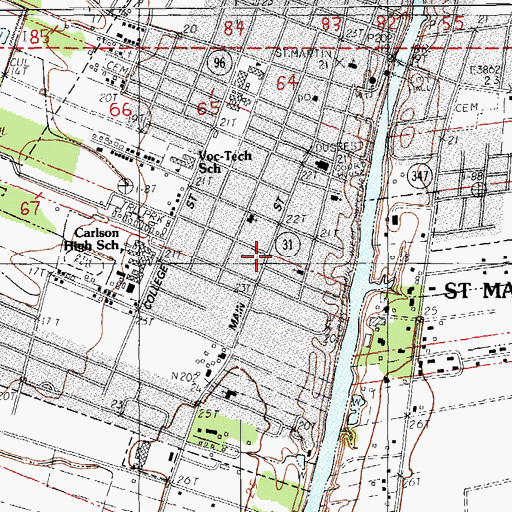Click the red section number 65

[x=208, y=109]
